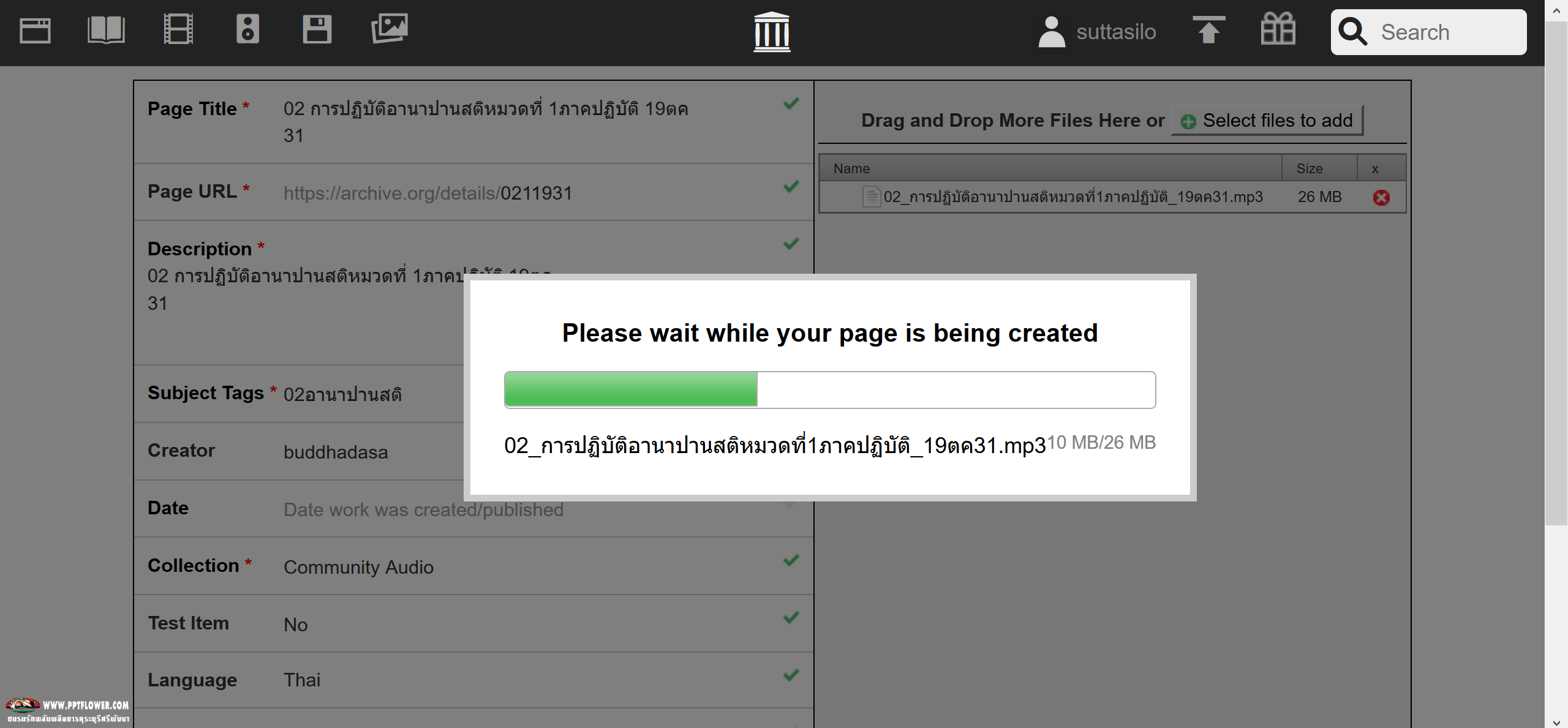The height and width of the screenshot is (728, 1568).
Task: Edit the Page URL identifier 0211931
Action: point(536,193)
